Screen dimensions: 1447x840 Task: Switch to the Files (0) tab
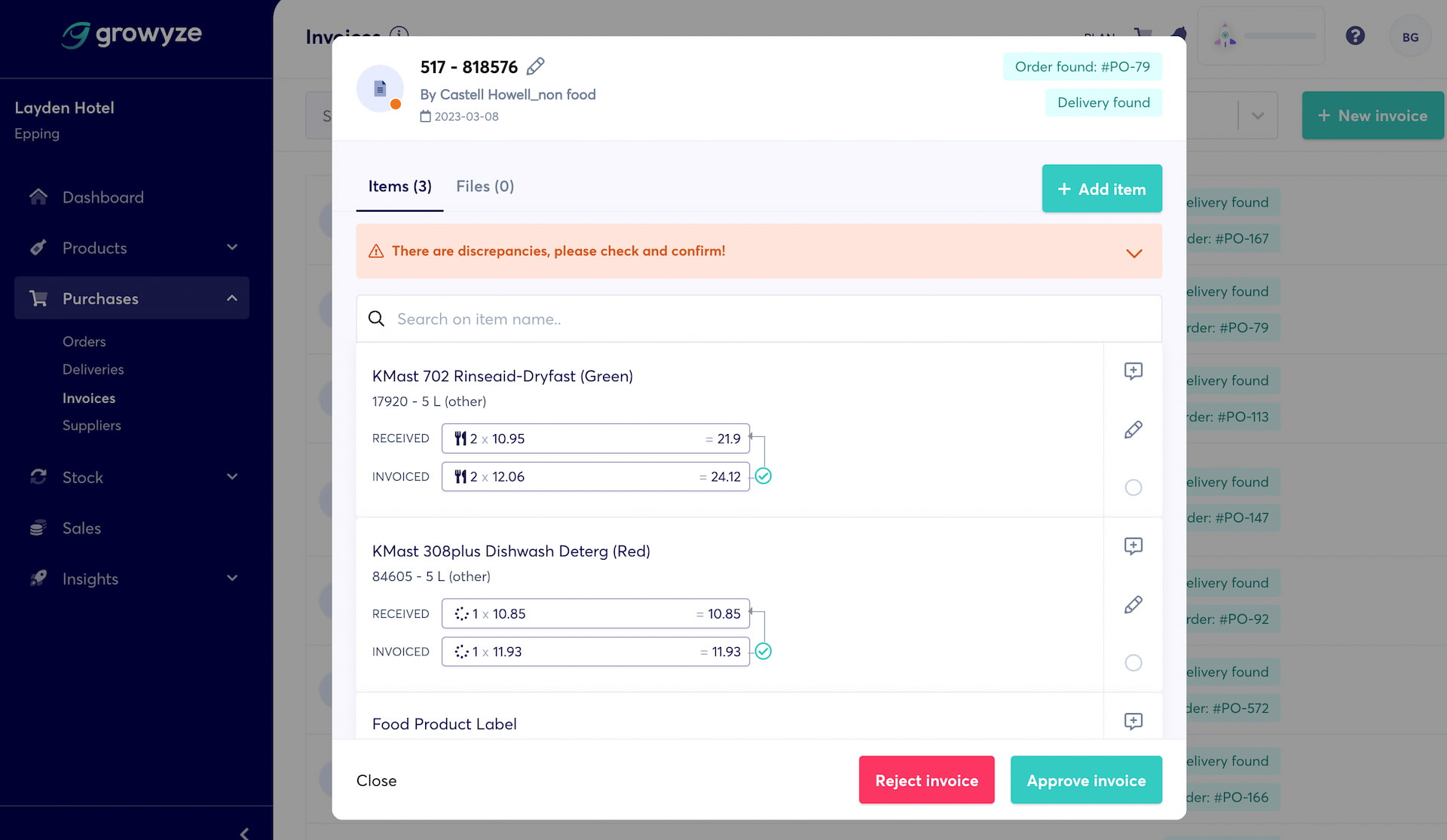point(485,186)
